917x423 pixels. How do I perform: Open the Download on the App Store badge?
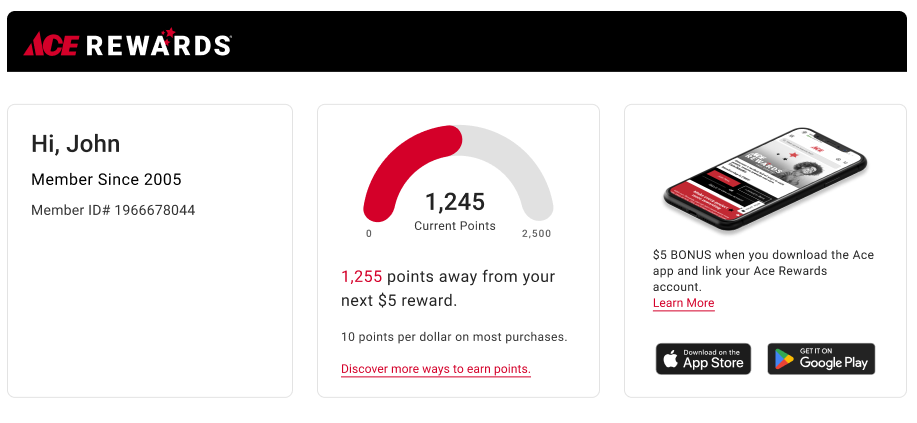(x=703, y=359)
